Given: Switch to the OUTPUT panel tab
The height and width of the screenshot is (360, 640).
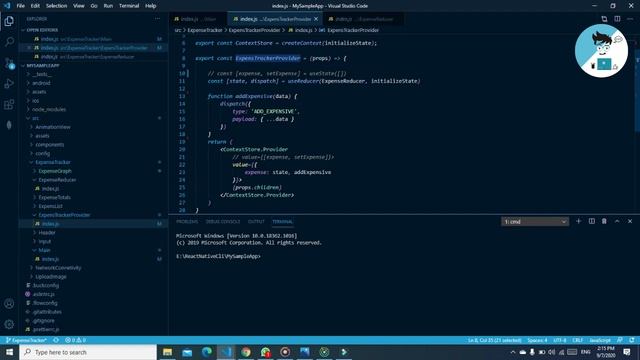Looking at the screenshot, I should coord(256,222).
